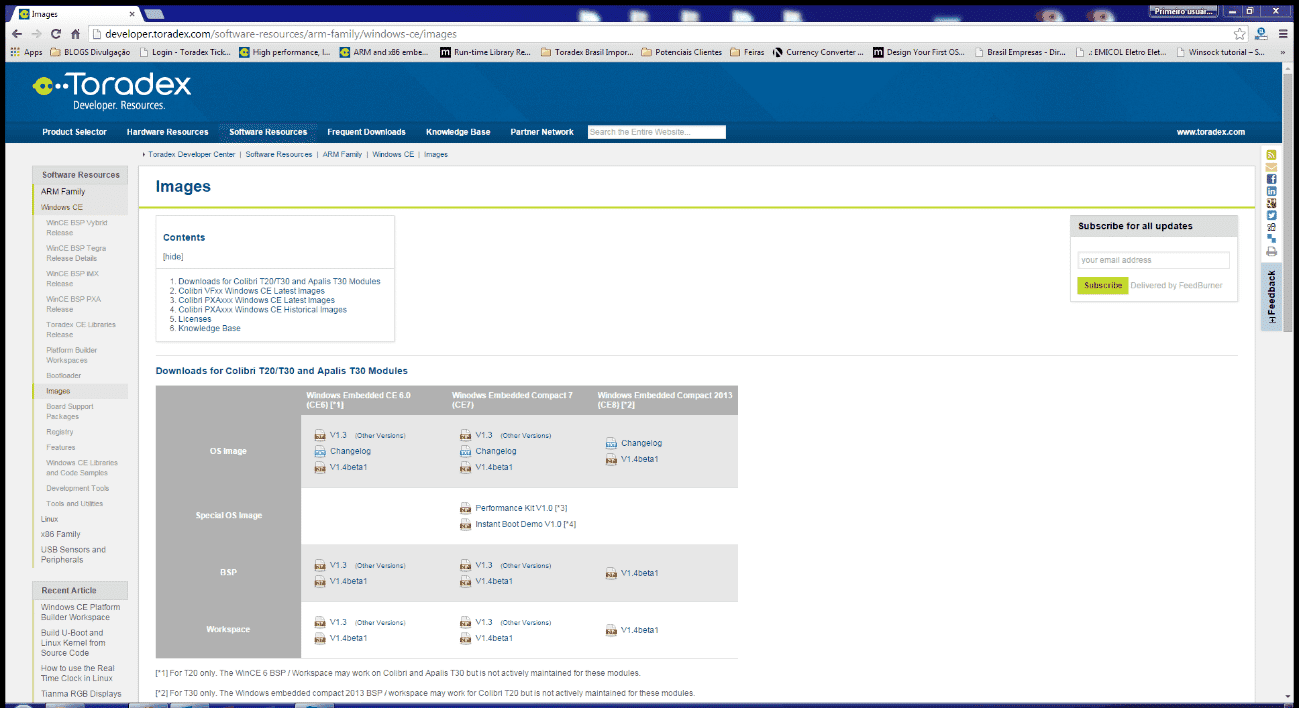The height and width of the screenshot is (708, 1299).
Task: Download Performance Kit V1.0 icon
Action: 466,508
